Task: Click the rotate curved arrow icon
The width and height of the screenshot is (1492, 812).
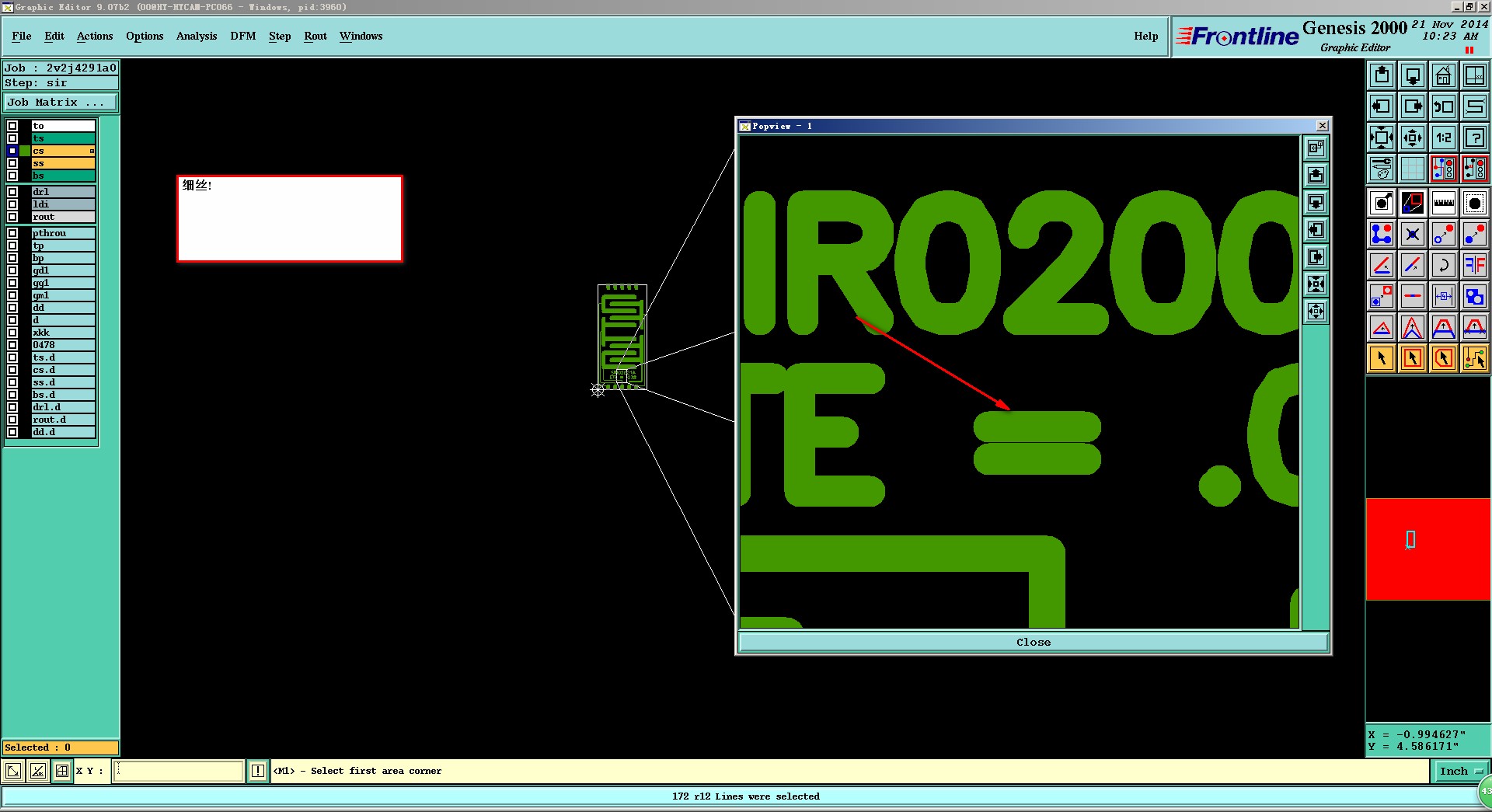Action: (1444, 265)
